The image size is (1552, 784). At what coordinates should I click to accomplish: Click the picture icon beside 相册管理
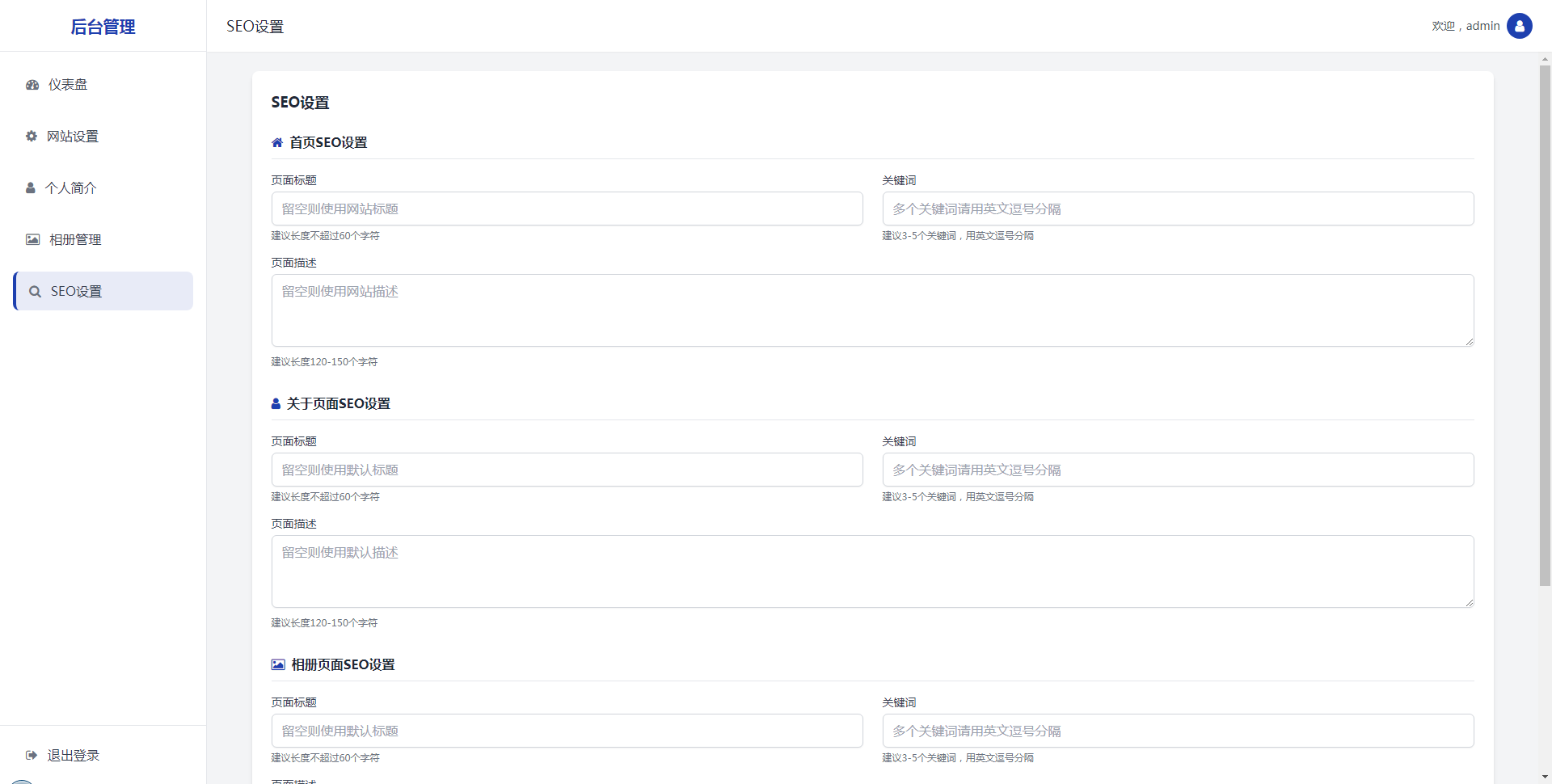(x=32, y=240)
